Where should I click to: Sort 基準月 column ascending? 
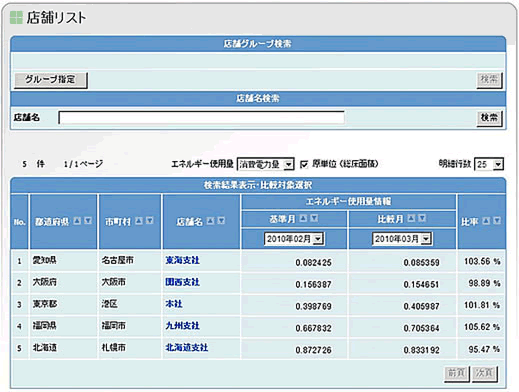(x=303, y=218)
